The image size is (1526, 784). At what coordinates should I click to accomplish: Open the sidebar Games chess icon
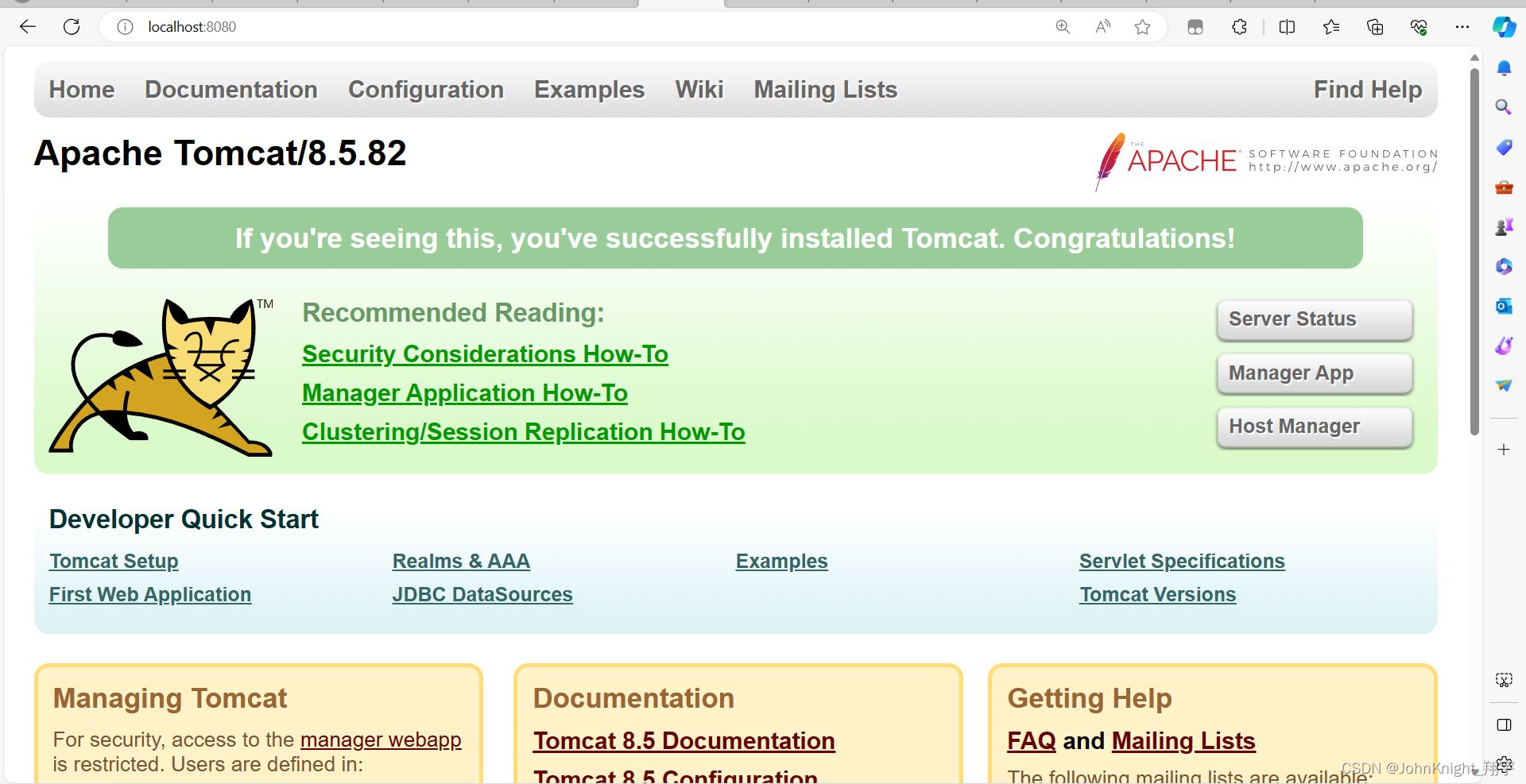pyautogui.click(x=1504, y=227)
